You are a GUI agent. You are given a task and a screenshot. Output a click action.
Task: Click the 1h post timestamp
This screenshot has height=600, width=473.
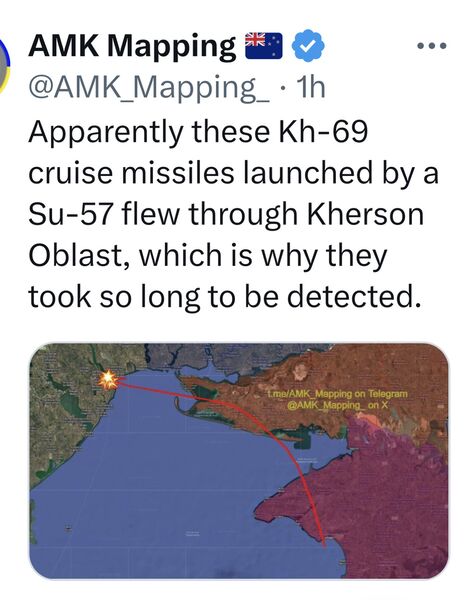coord(311,87)
